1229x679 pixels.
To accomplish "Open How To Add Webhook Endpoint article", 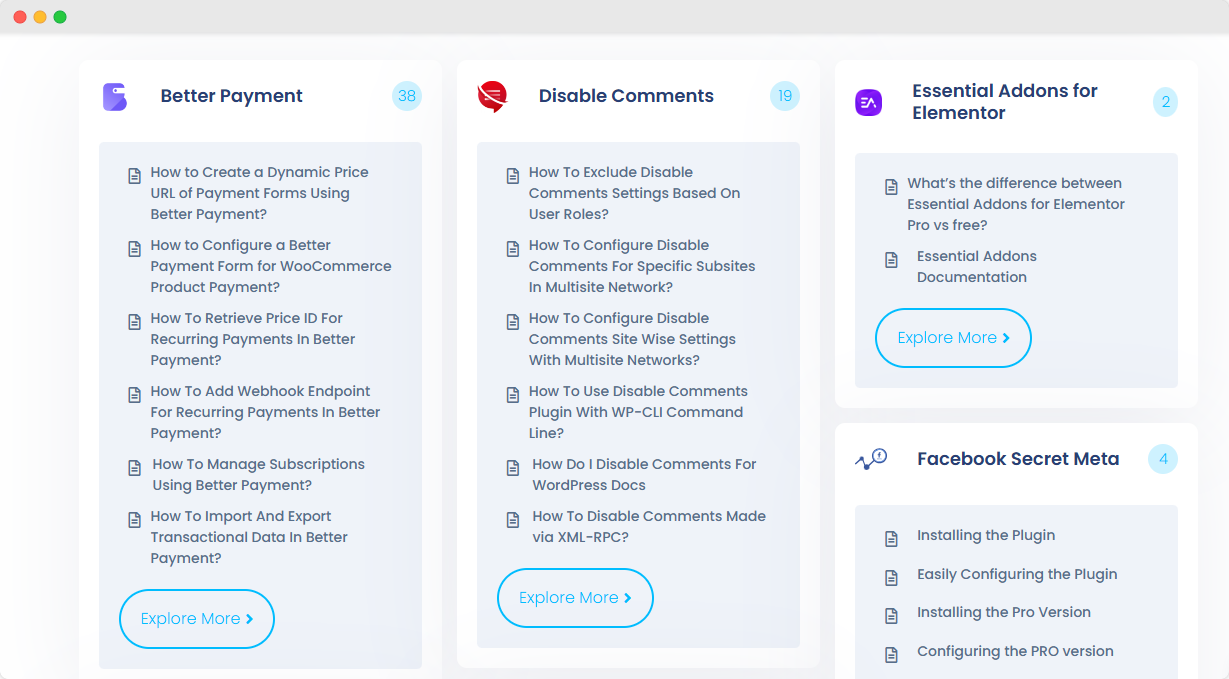I will (x=266, y=412).
